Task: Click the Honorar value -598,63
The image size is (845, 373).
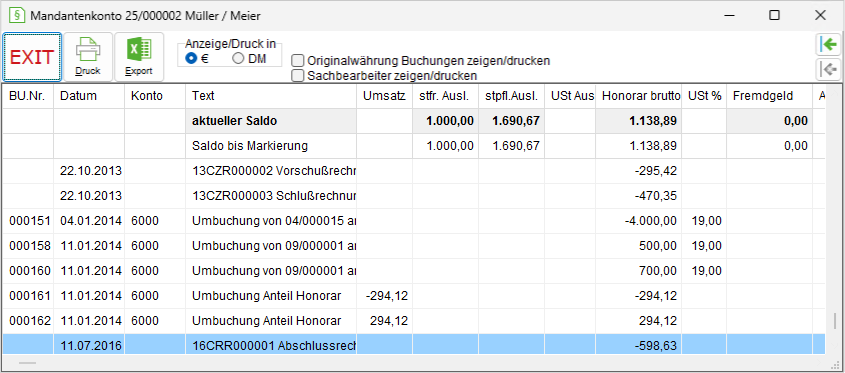Action: tap(656, 346)
